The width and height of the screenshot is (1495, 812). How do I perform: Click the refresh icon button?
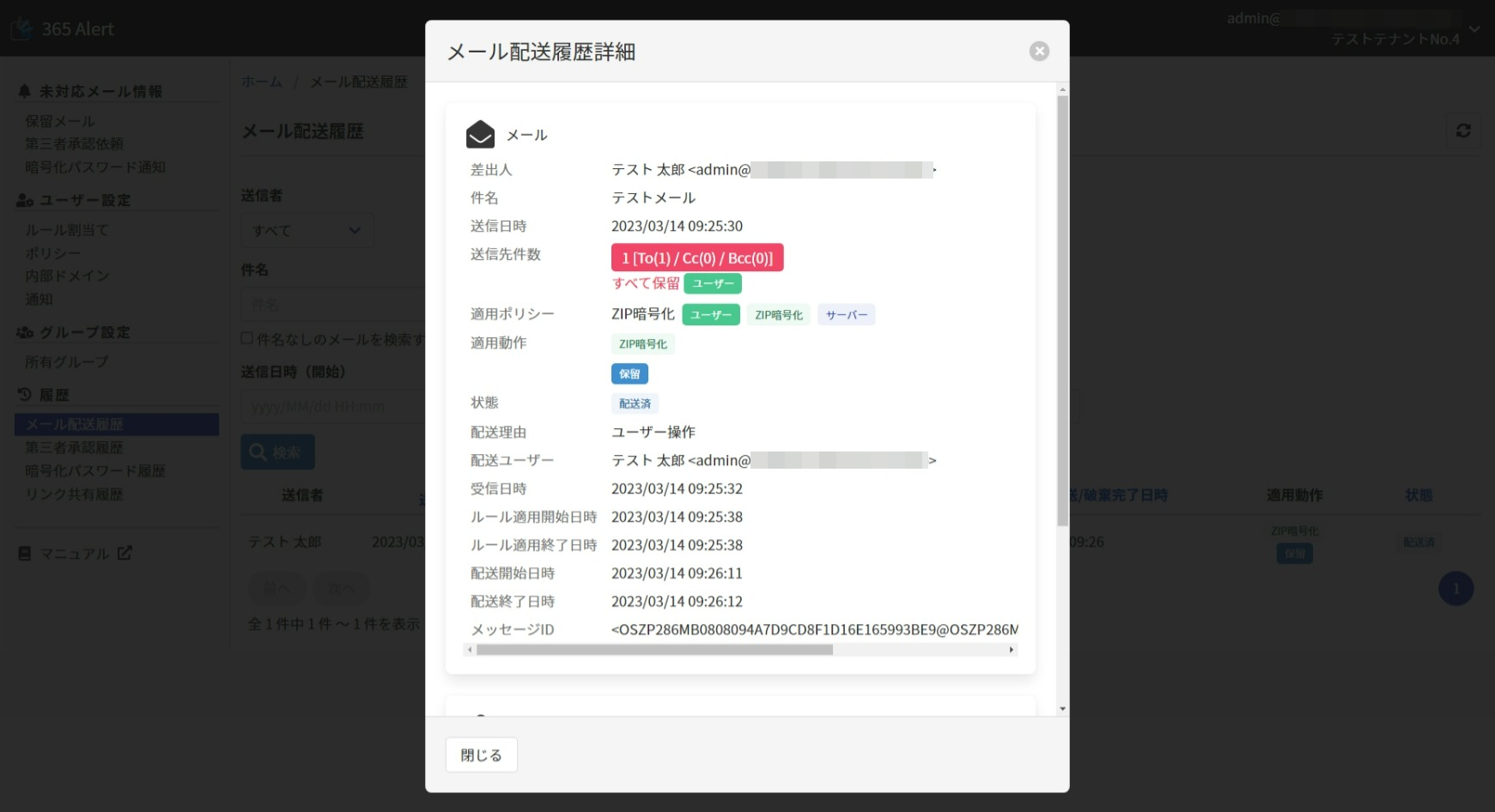1463,130
